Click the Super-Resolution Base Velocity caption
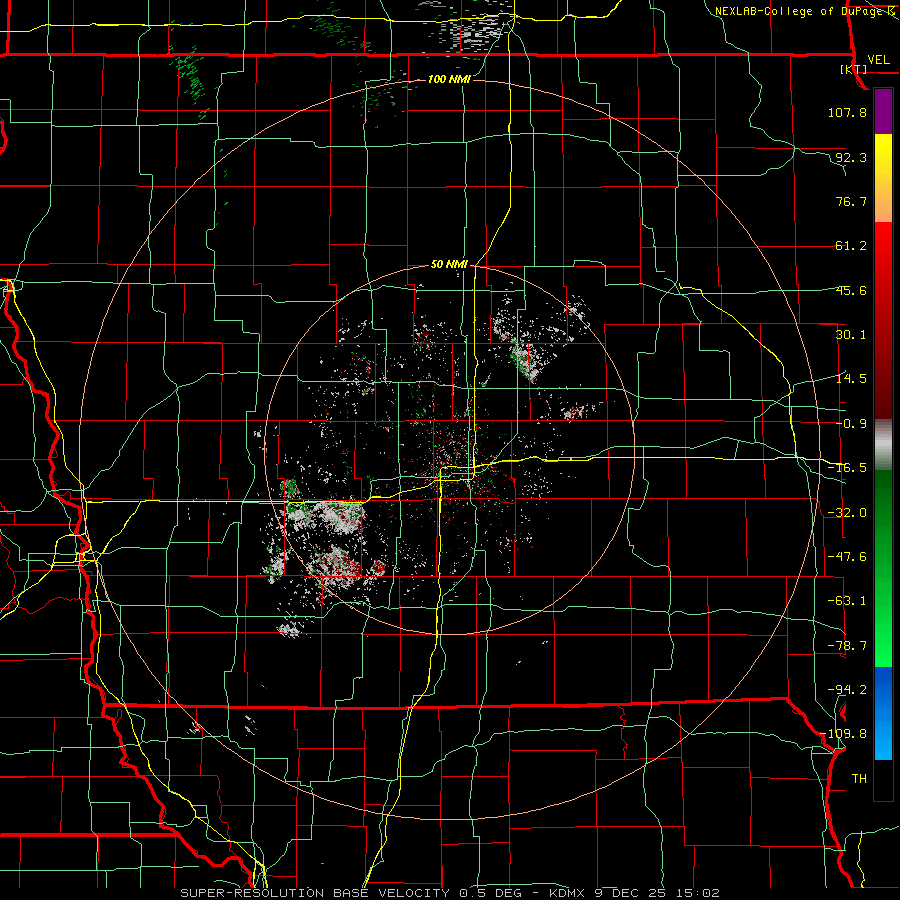This screenshot has width=900, height=900. tap(449, 893)
